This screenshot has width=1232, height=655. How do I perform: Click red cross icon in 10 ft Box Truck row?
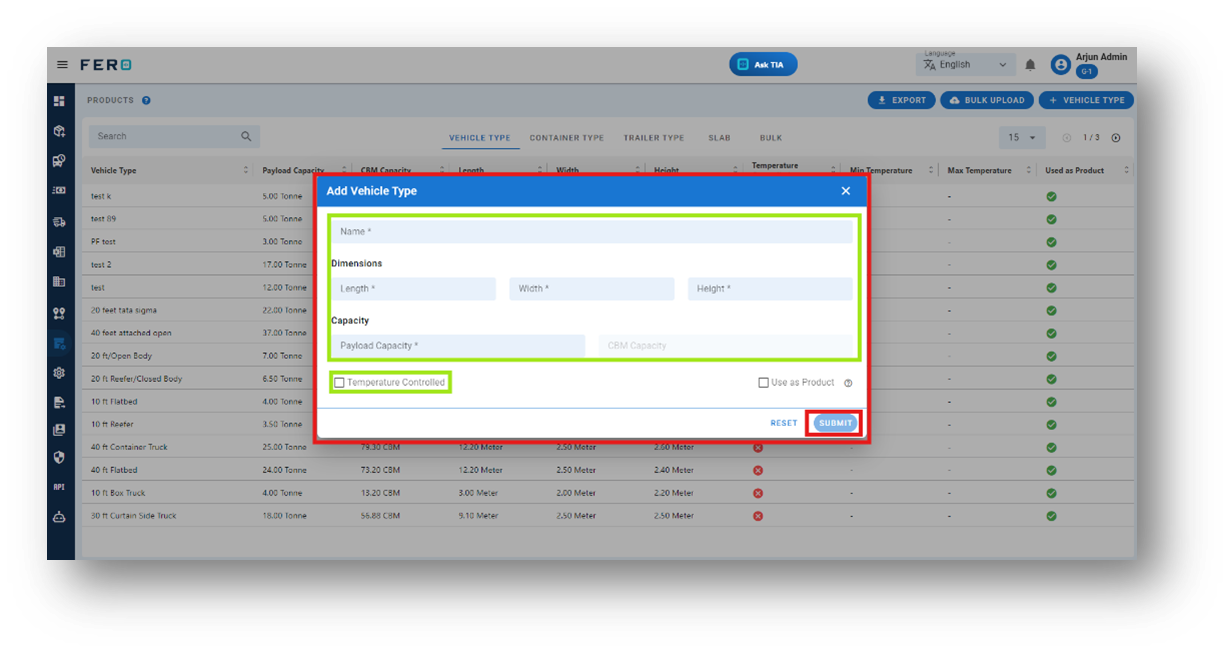coord(758,493)
